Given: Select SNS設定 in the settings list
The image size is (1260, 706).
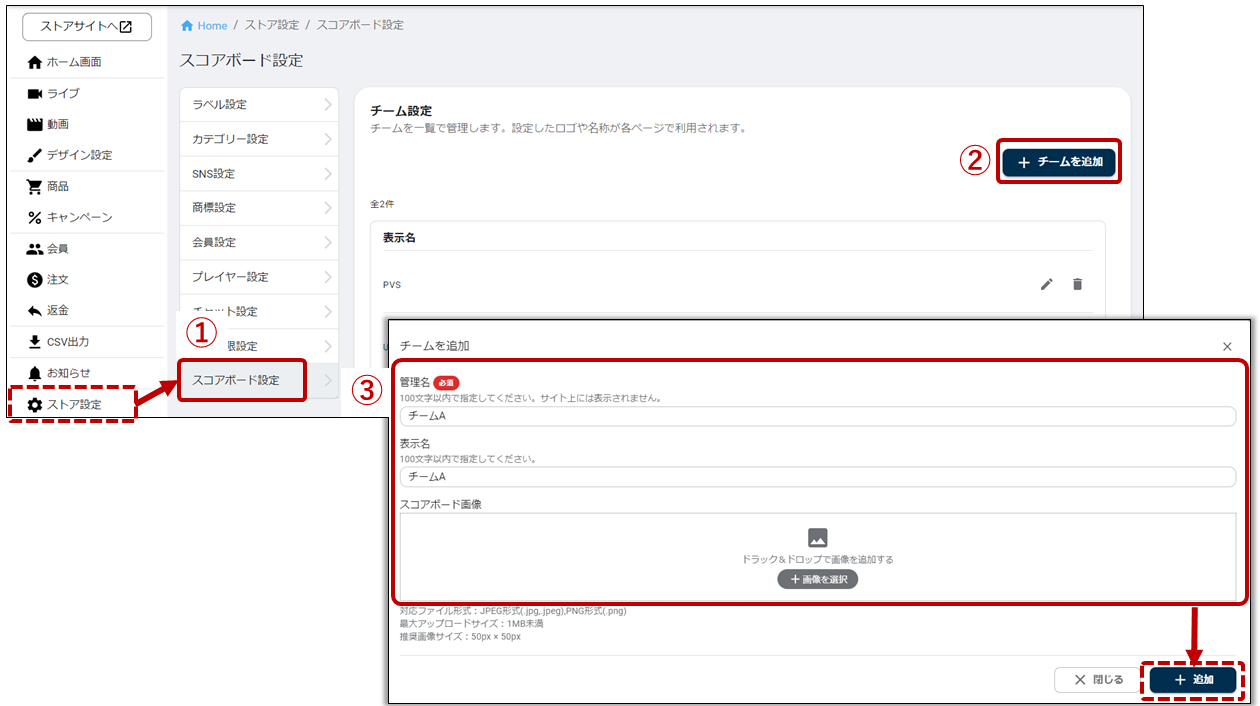Looking at the screenshot, I should click(260, 173).
